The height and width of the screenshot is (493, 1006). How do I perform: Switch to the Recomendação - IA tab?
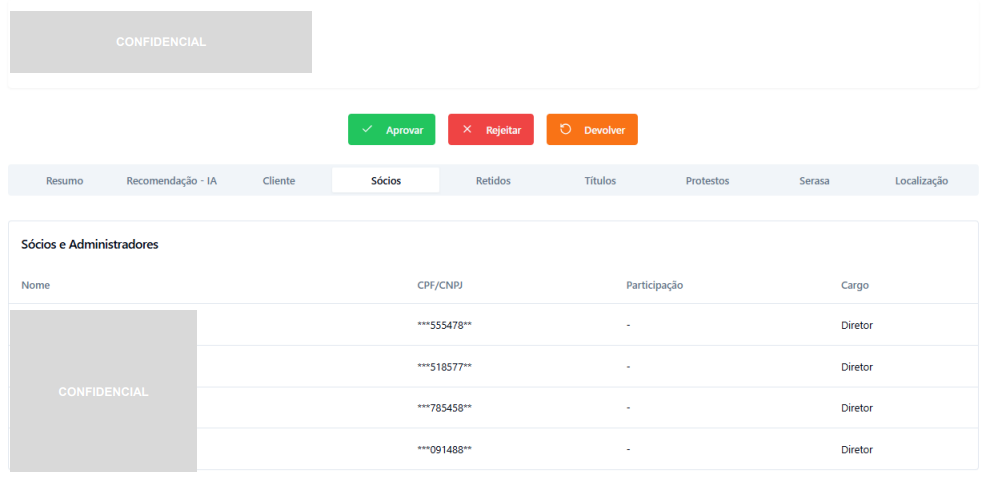point(171,181)
